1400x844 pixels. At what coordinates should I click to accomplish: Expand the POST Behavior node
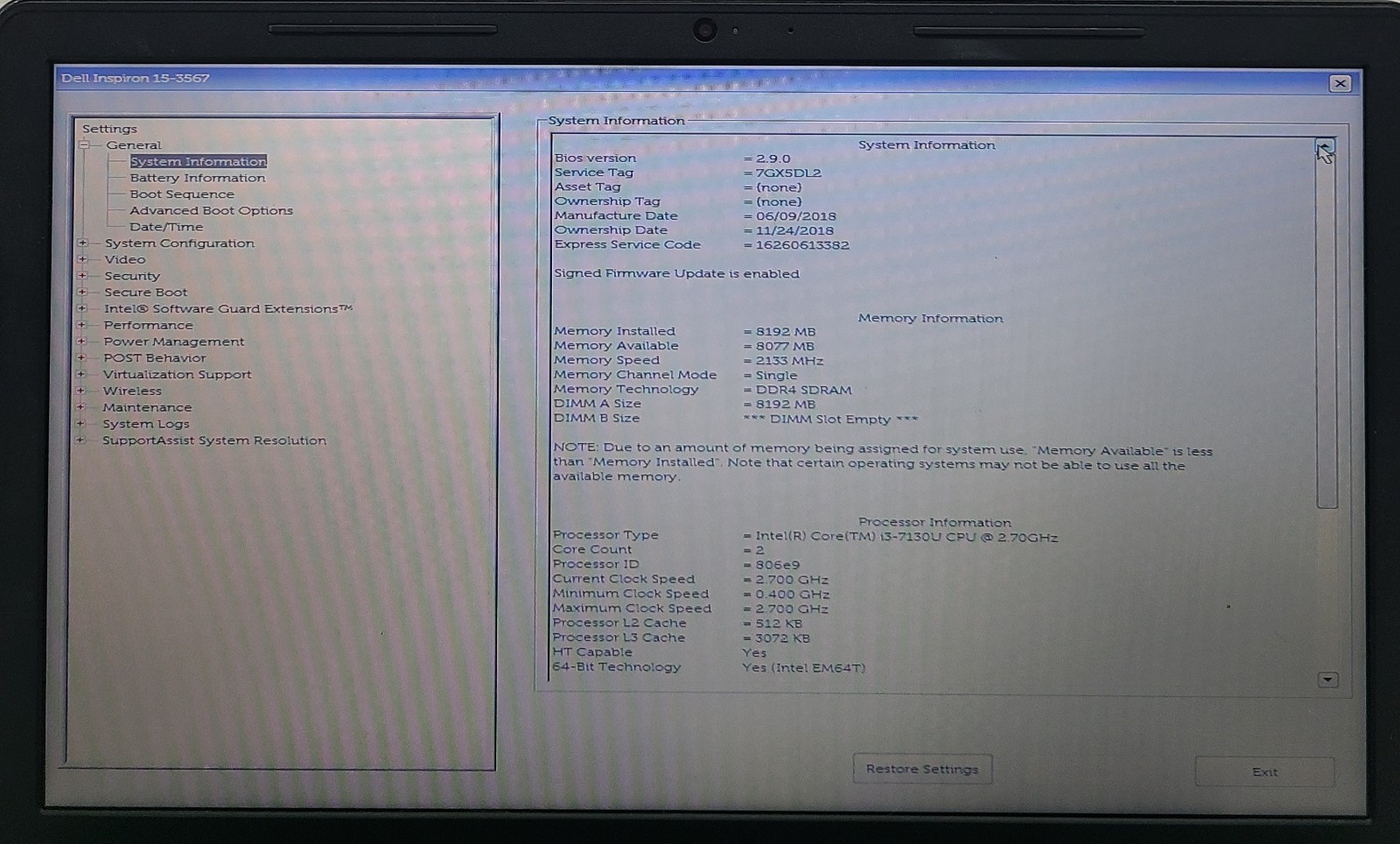click(x=81, y=358)
